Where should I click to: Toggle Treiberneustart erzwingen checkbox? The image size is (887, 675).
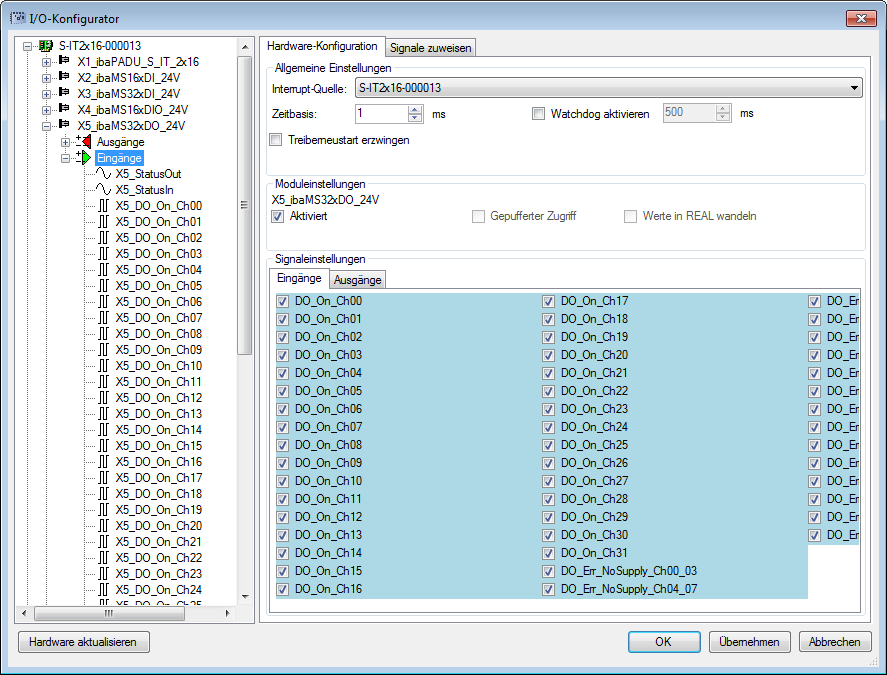tap(276, 140)
